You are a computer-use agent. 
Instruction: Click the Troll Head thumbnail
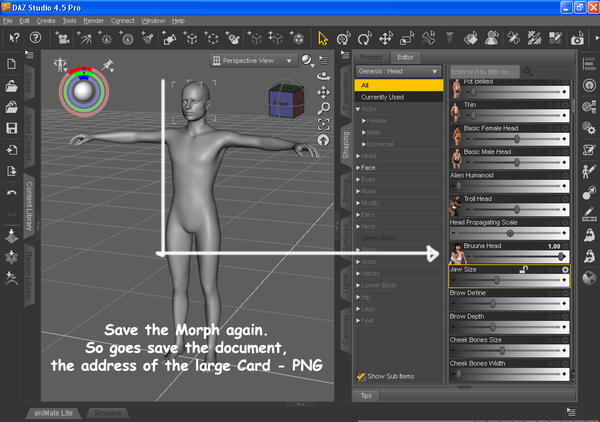(455, 206)
